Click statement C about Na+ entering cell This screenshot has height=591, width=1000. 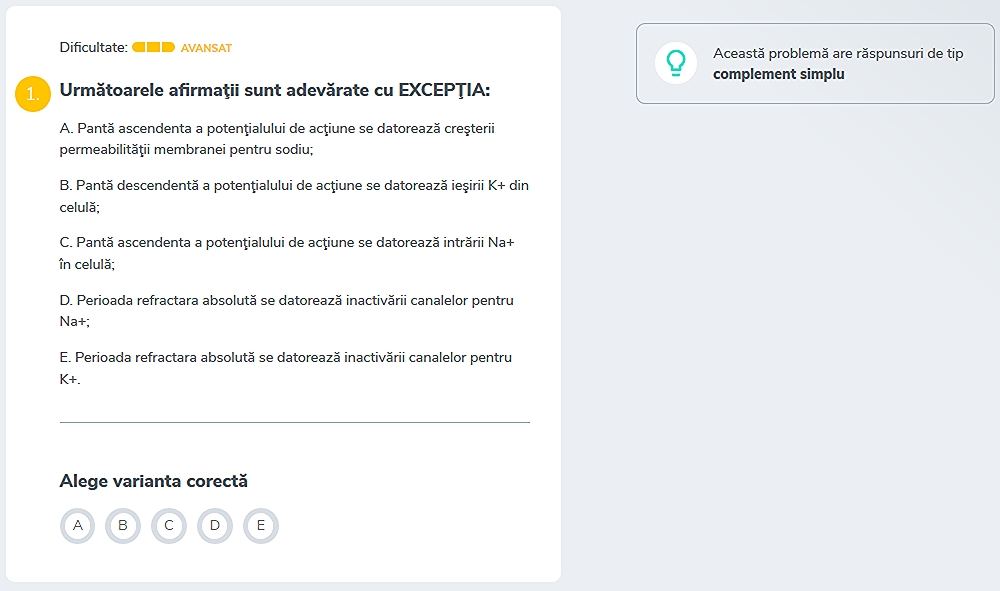pos(287,253)
